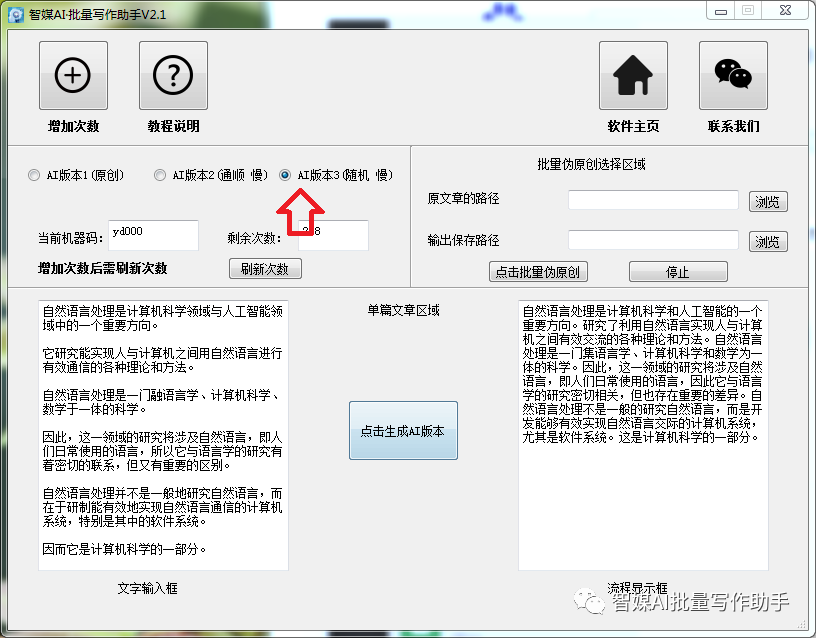
Task: Click the plus icon for 增加次数
Action: coord(73,75)
